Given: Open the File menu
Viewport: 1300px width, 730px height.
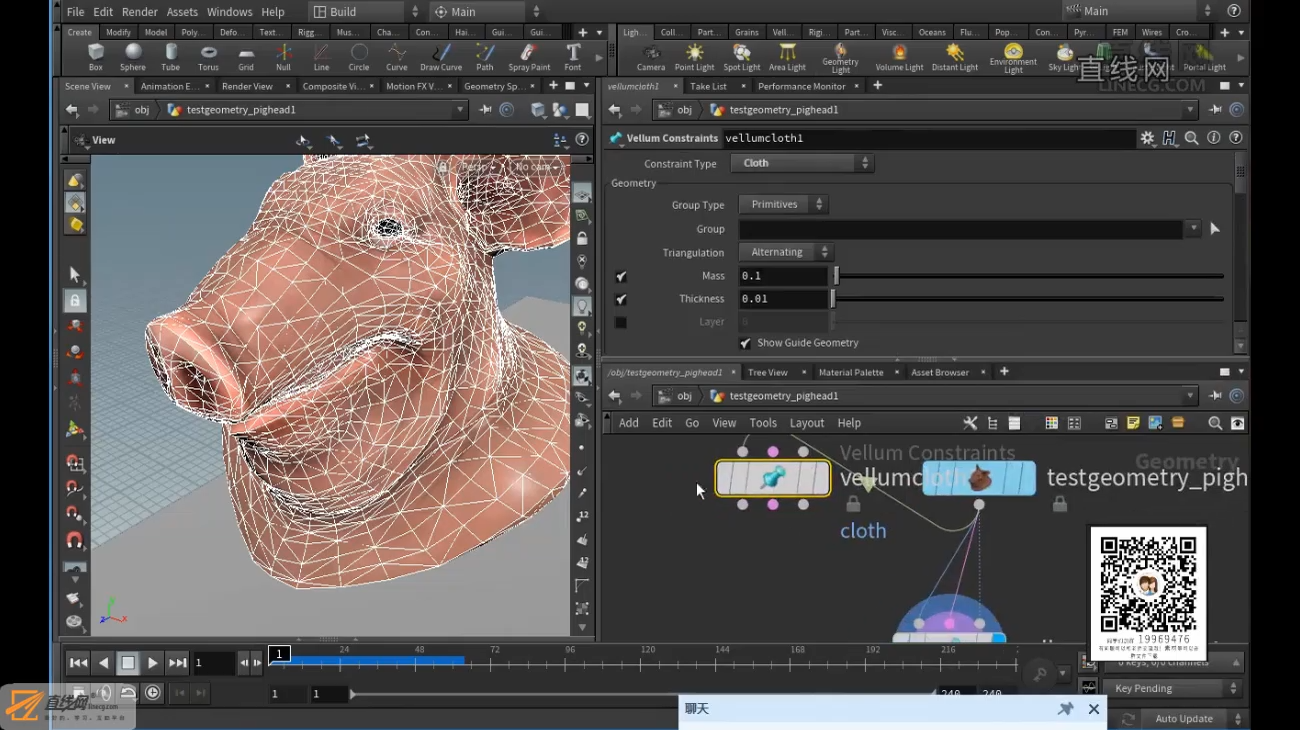Looking at the screenshot, I should pyautogui.click(x=75, y=12).
